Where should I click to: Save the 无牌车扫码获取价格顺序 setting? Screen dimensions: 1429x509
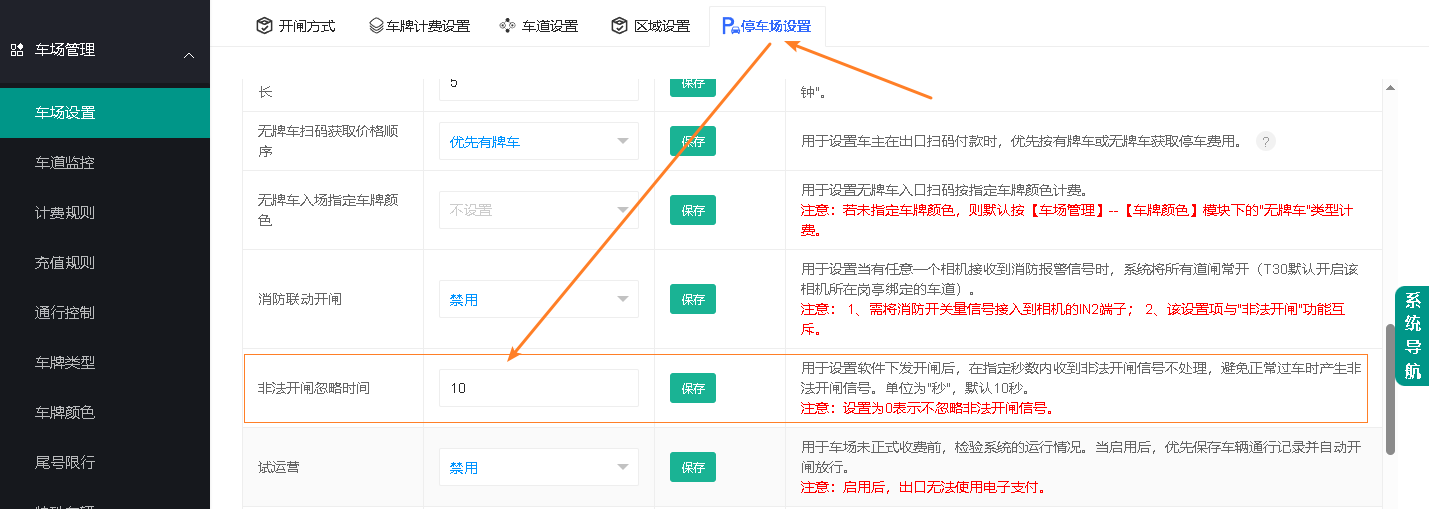(x=693, y=142)
